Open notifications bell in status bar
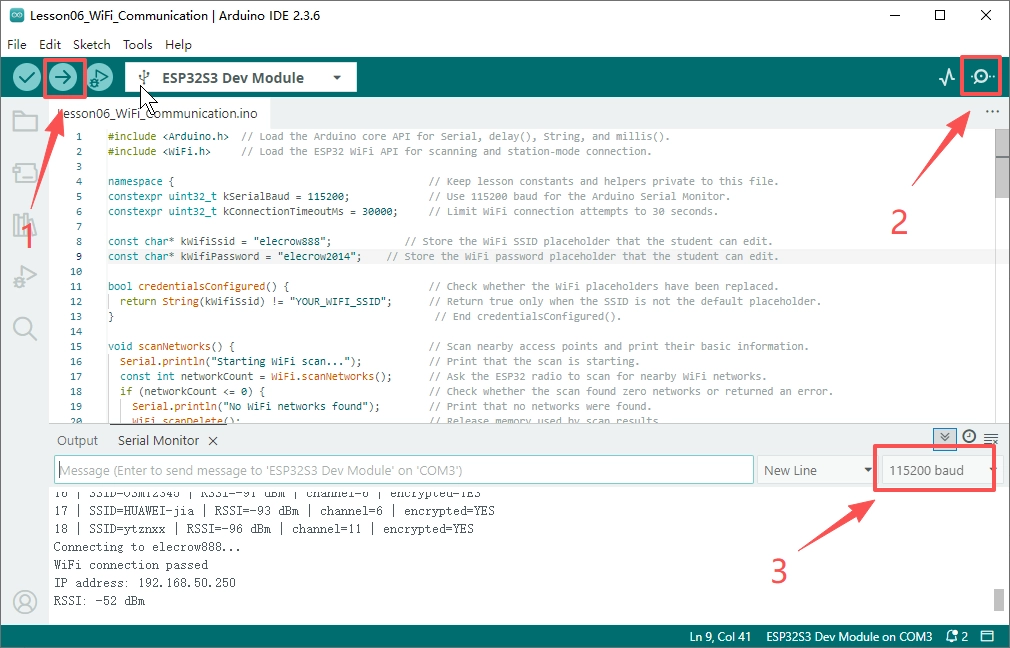Viewport: 1010px width, 648px height. coord(957,636)
